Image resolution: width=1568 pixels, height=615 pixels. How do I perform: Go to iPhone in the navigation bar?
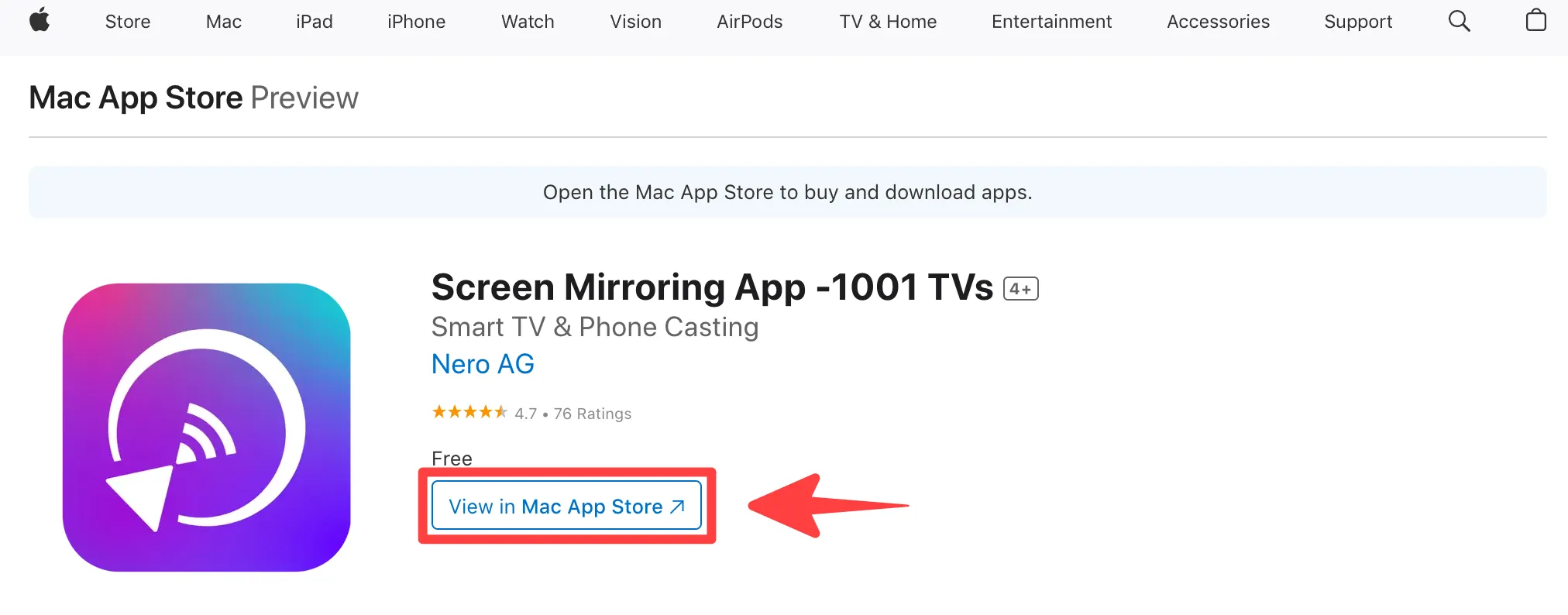tap(416, 22)
